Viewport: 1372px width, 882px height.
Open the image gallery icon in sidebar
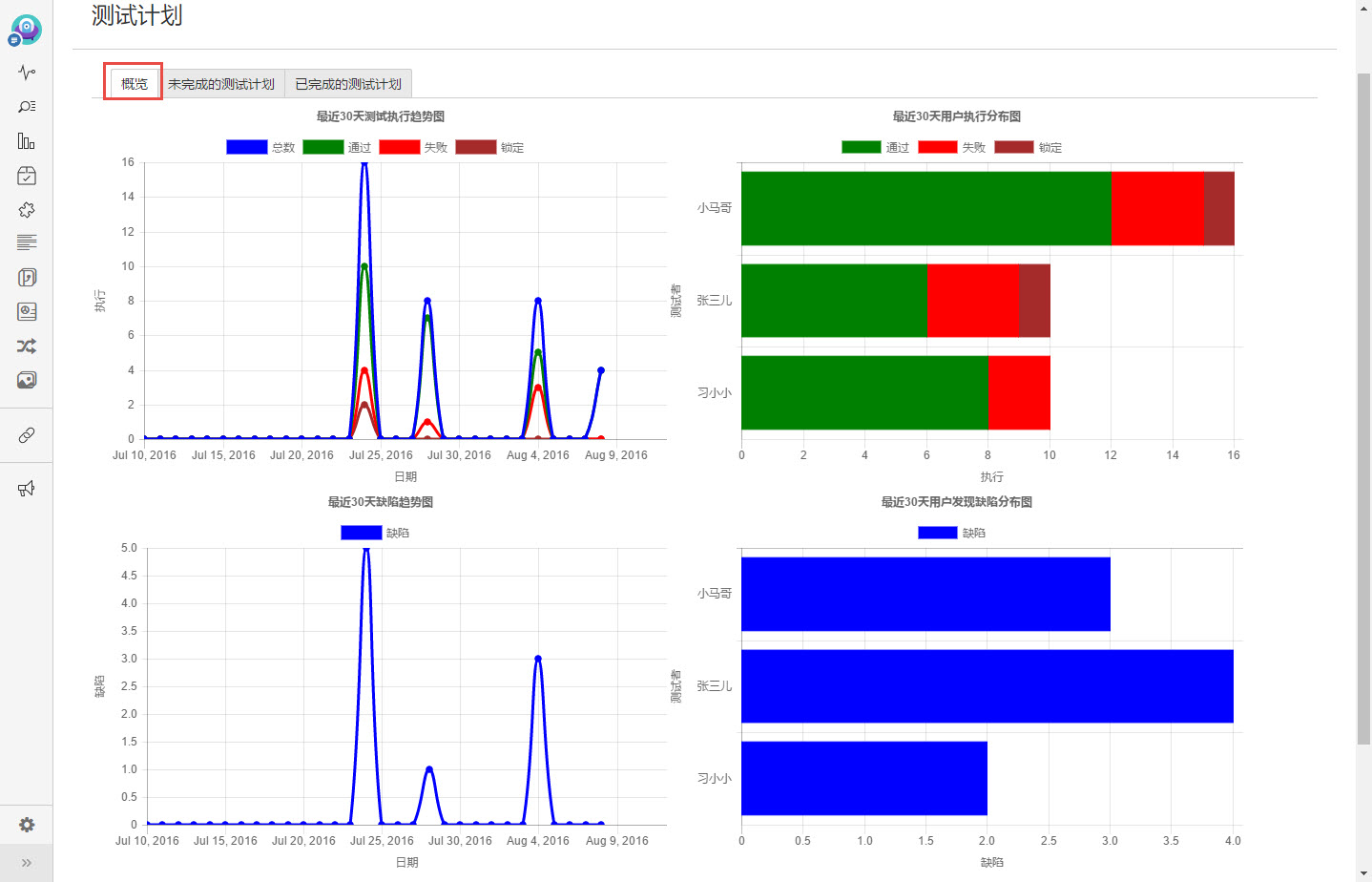click(27, 380)
